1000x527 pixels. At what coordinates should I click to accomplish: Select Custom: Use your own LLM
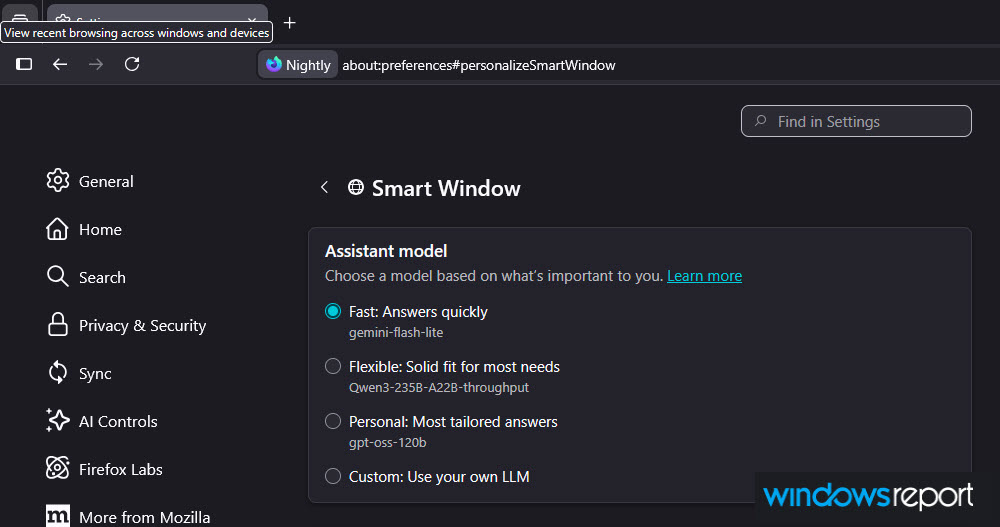pyautogui.click(x=333, y=476)
